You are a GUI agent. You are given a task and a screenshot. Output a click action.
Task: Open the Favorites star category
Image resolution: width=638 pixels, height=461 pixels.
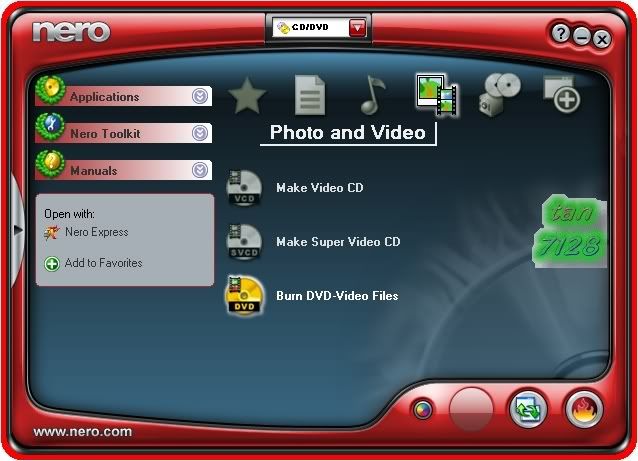(x=247, y=96)
